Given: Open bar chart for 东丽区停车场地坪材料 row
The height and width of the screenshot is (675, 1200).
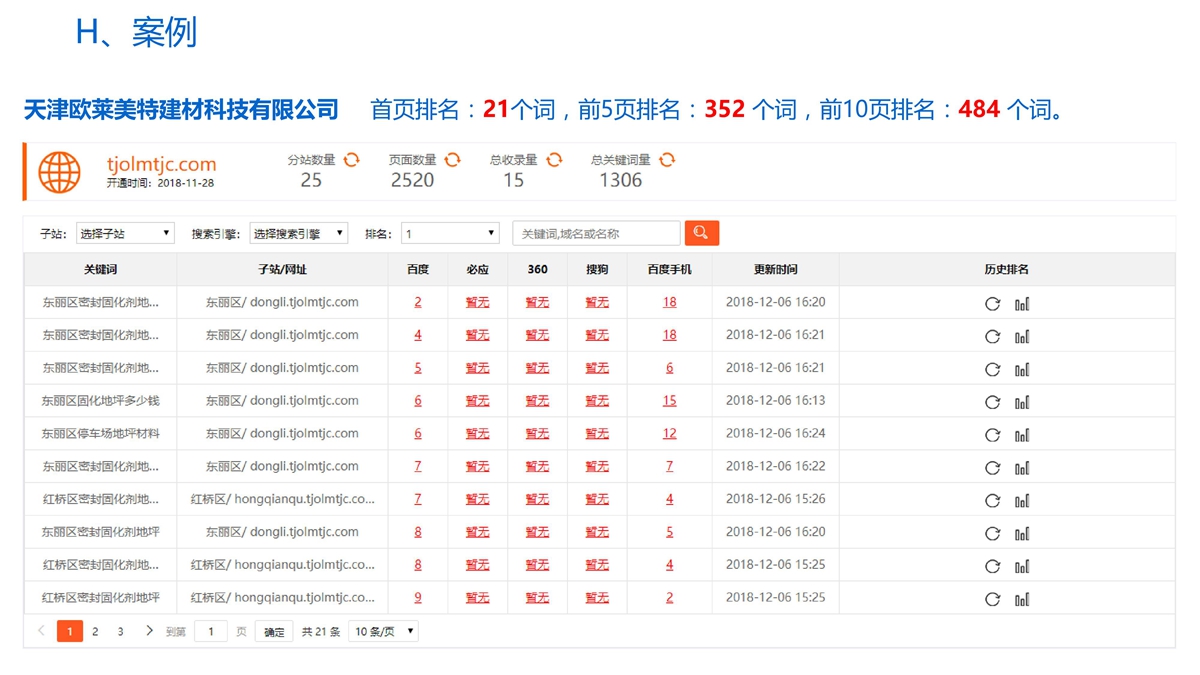Looking at the screenshot, I should pos(1021,435).
